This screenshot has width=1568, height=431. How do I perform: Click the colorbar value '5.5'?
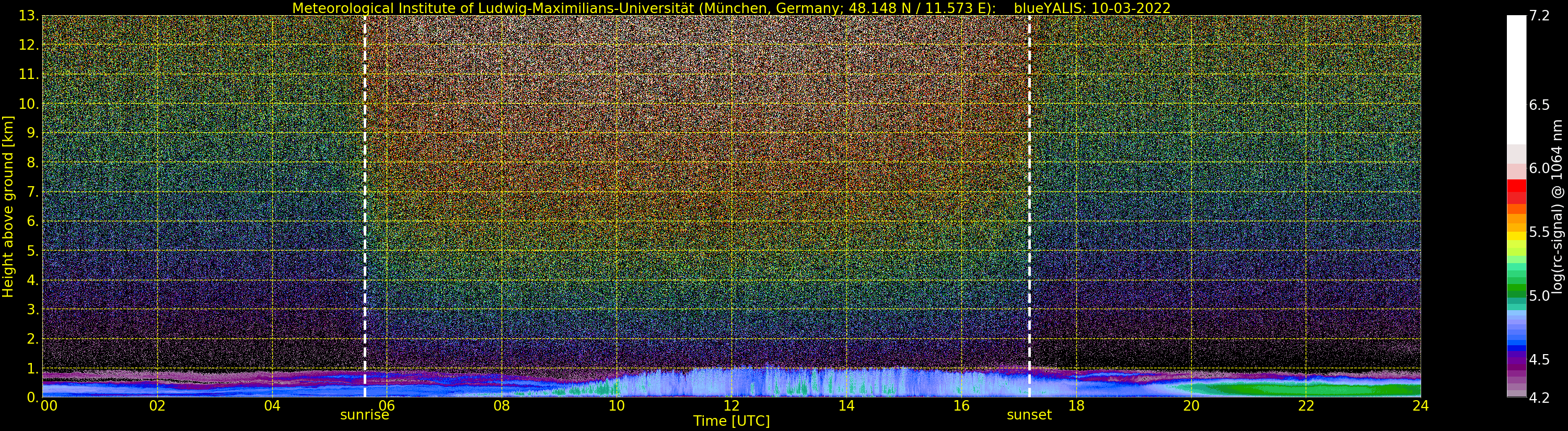[x=1539, y=232]
